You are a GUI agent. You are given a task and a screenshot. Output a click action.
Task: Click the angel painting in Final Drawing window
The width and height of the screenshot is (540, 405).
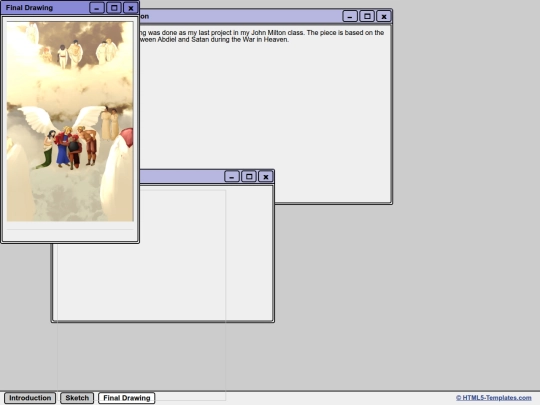(x=70, y=121)
